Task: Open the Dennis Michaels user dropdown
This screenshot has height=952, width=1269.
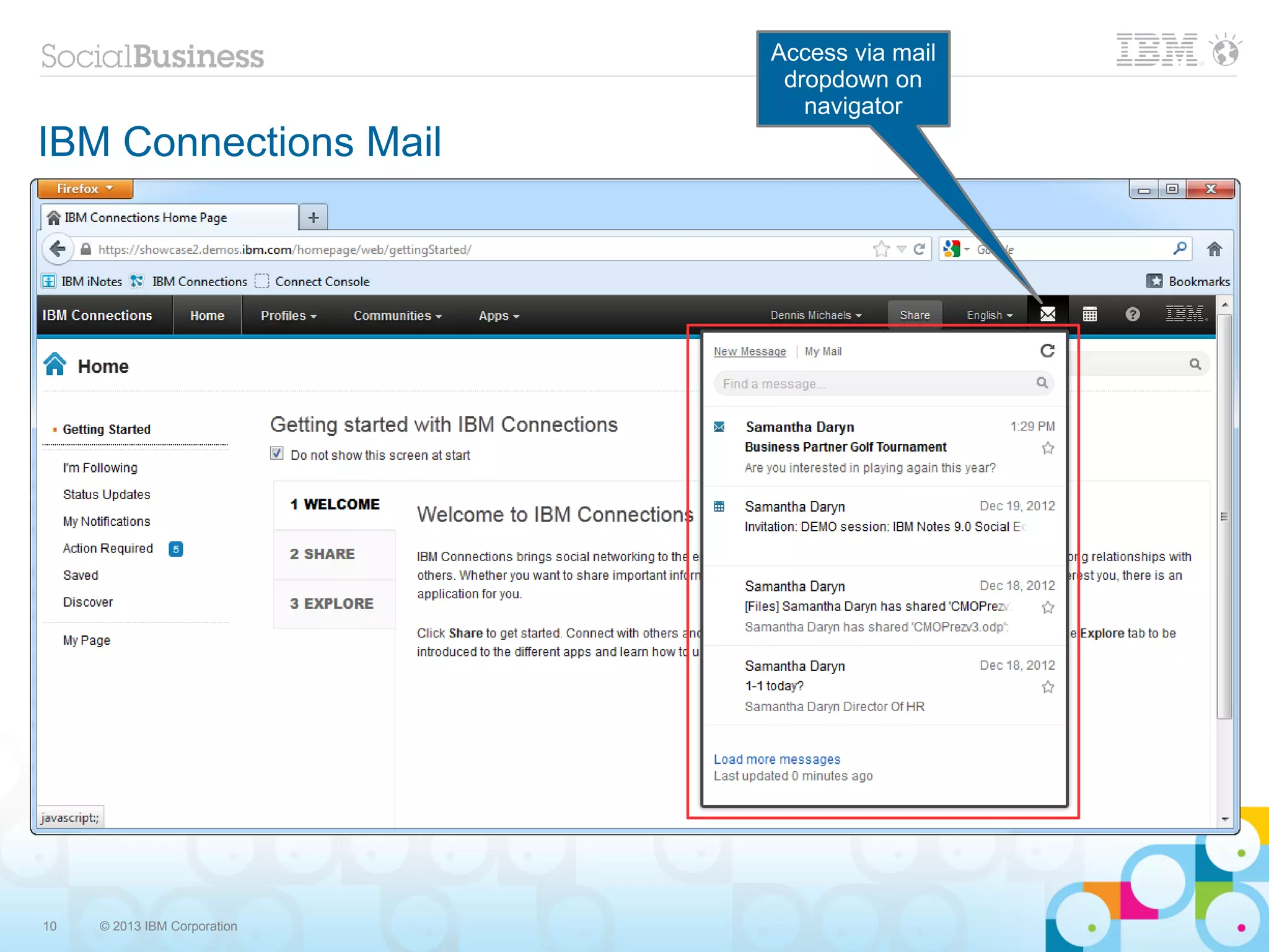Action: point(815,315)
